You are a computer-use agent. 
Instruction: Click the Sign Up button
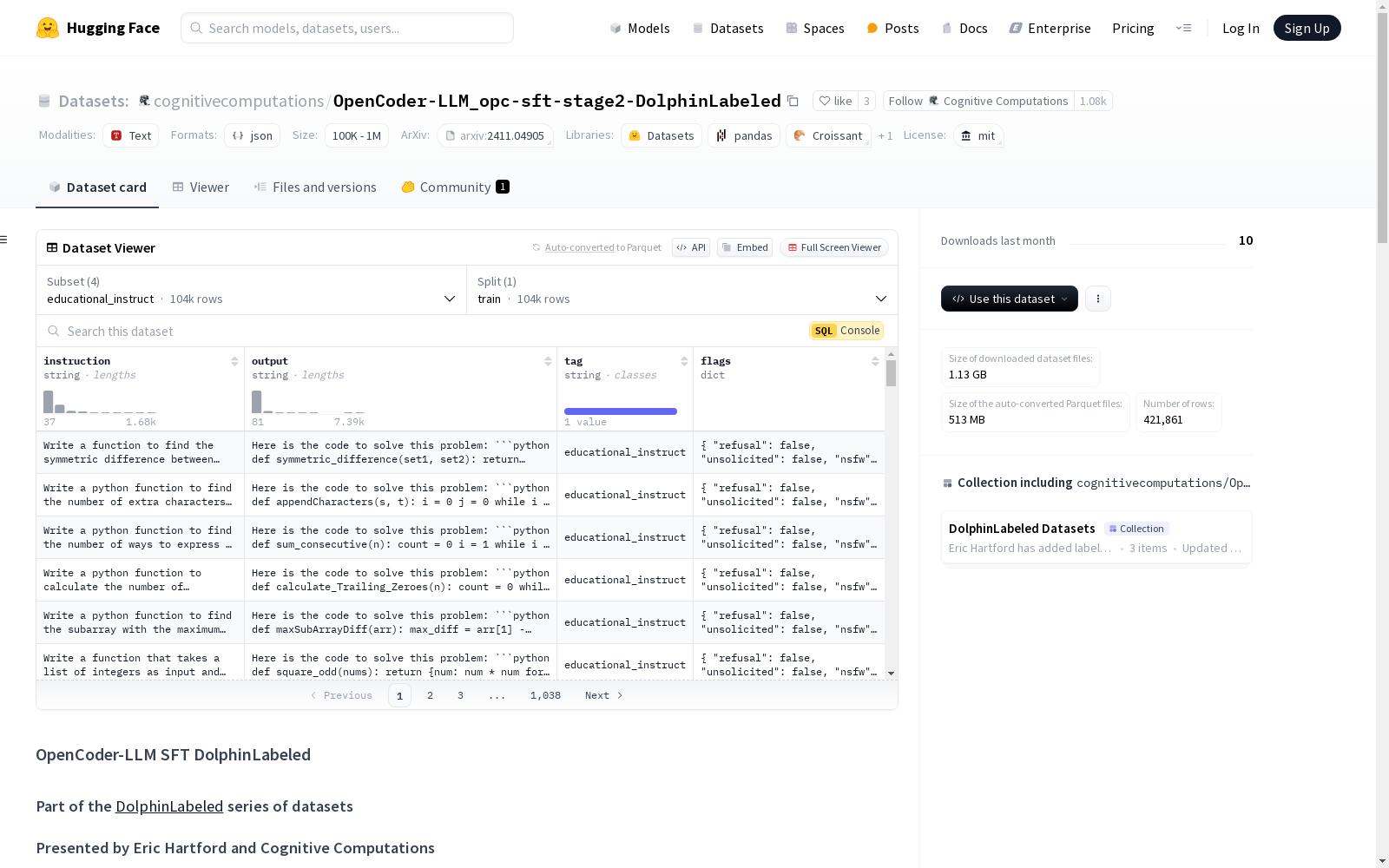click(1307, 28)
